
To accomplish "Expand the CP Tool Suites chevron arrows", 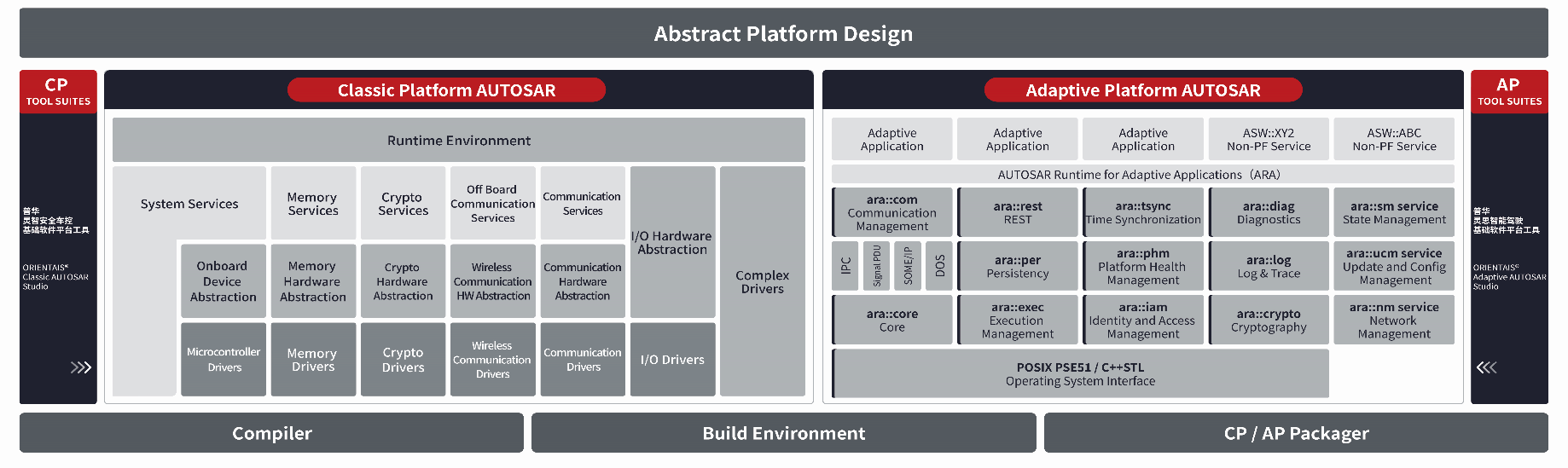I will (x=80, y=367).
